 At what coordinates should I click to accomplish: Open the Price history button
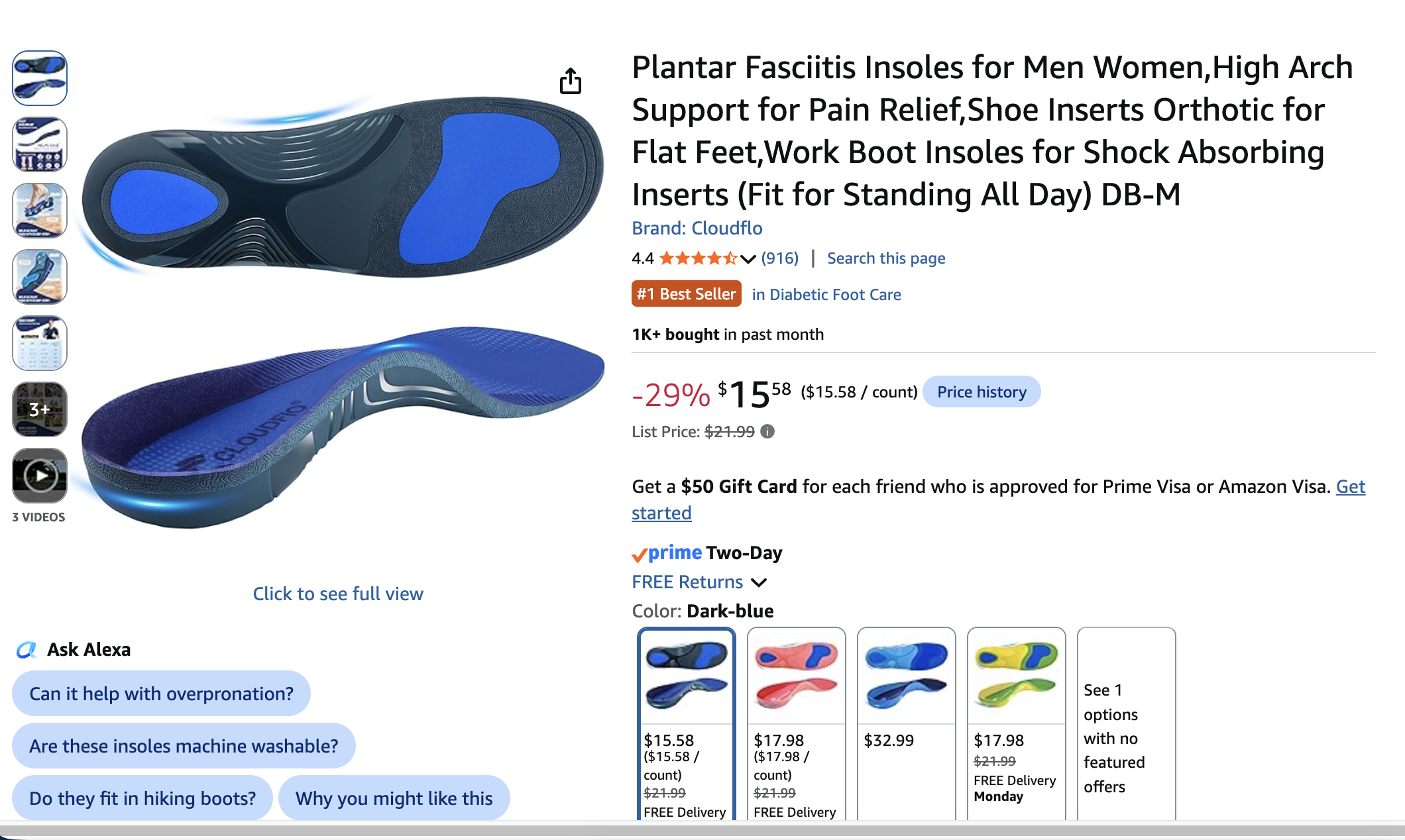click(982, 392)
